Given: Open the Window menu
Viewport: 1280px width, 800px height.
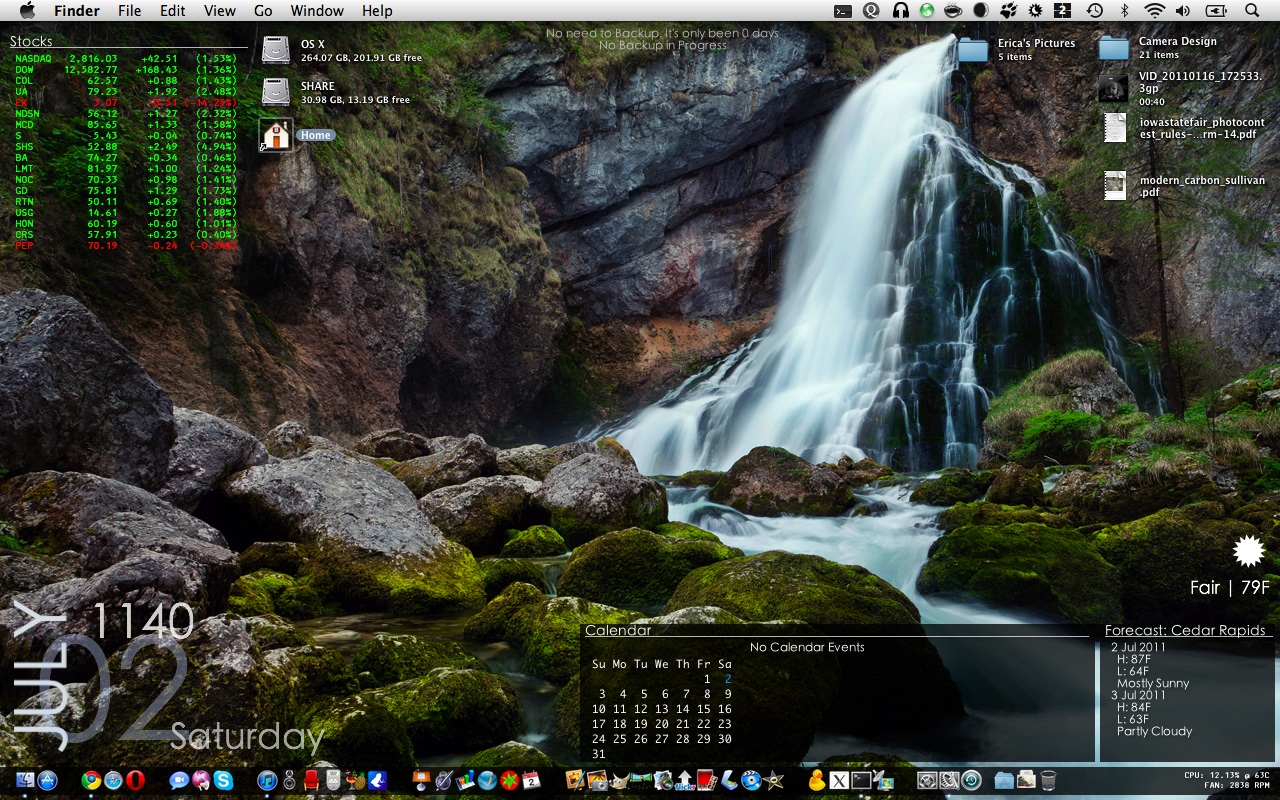Looking at the screenshot, I should [316, 11].
